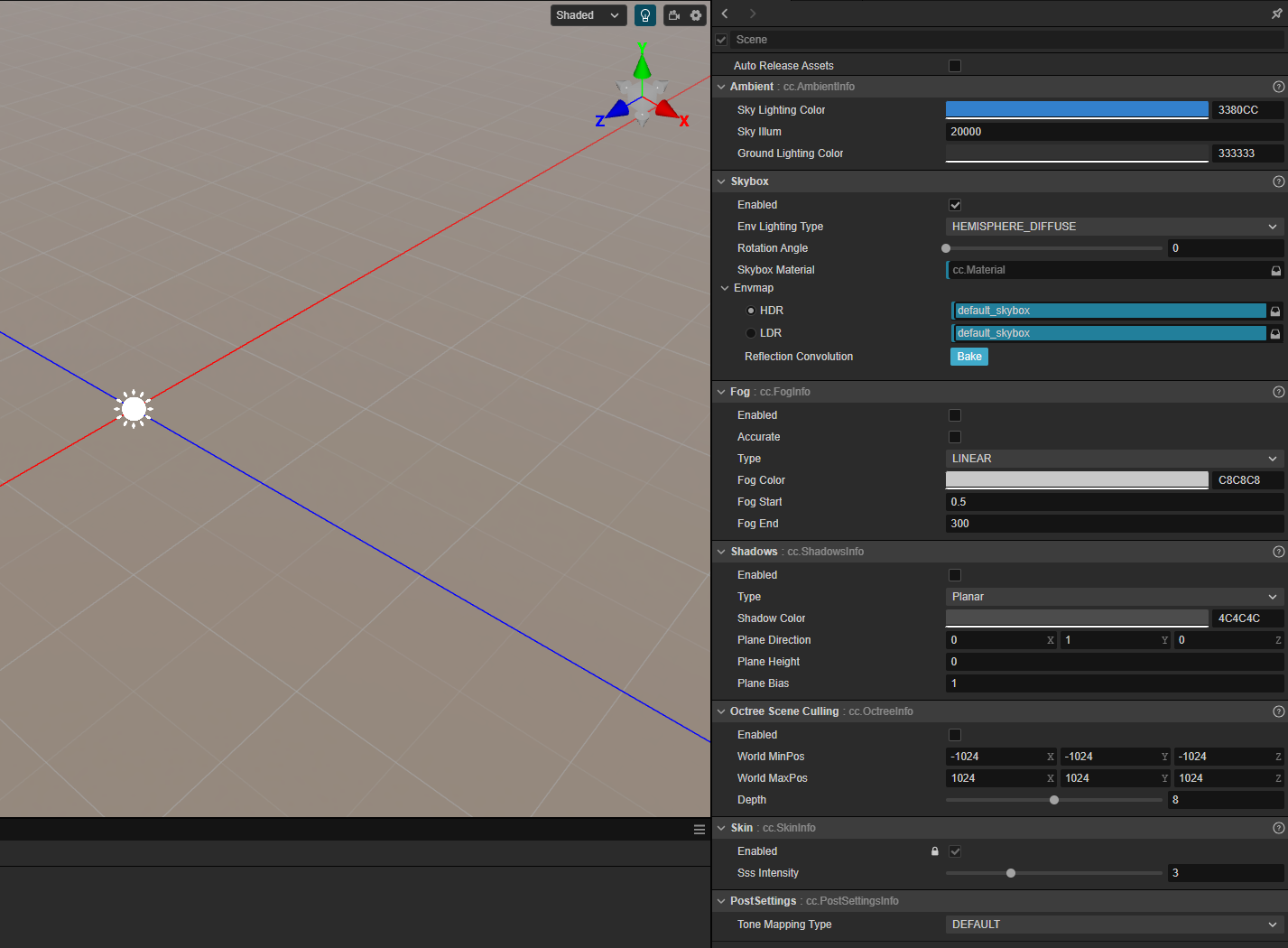Image resolution: width=1288 pixels, height=948 pixels.
Task: Click the pin icon in inspector header
Action: click(x=1275, y=14)
